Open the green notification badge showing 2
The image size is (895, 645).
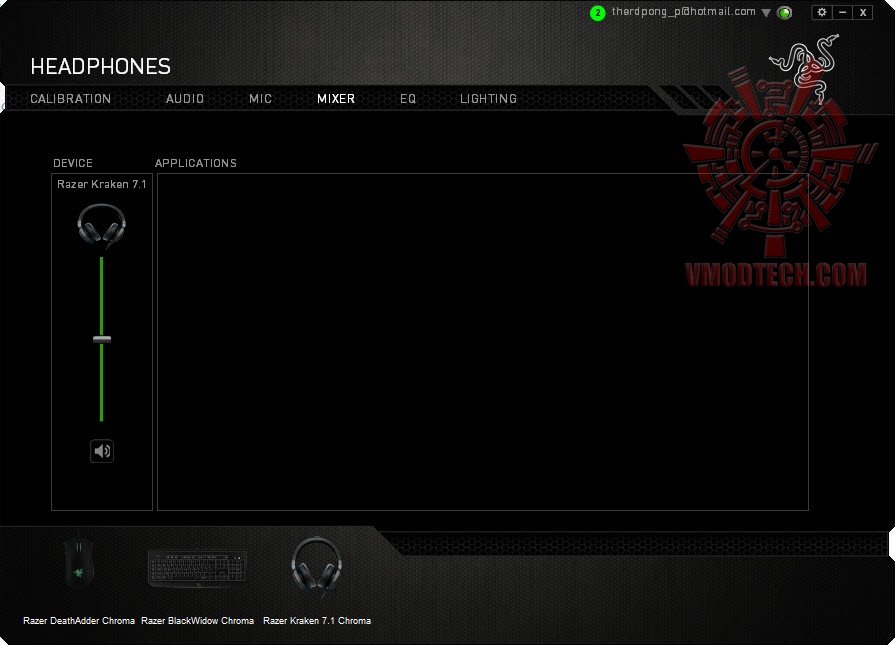pyautogui.click(x=598, y=13)
